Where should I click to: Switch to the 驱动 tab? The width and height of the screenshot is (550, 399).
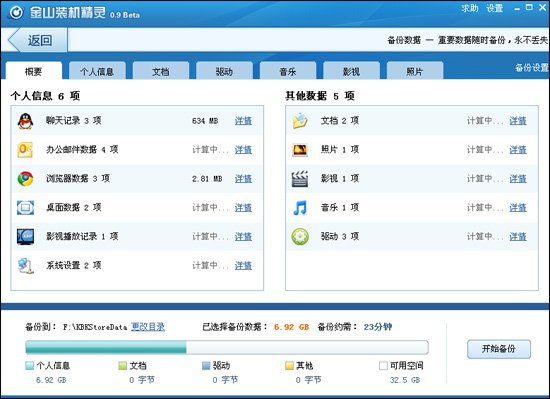click(224, 71)
